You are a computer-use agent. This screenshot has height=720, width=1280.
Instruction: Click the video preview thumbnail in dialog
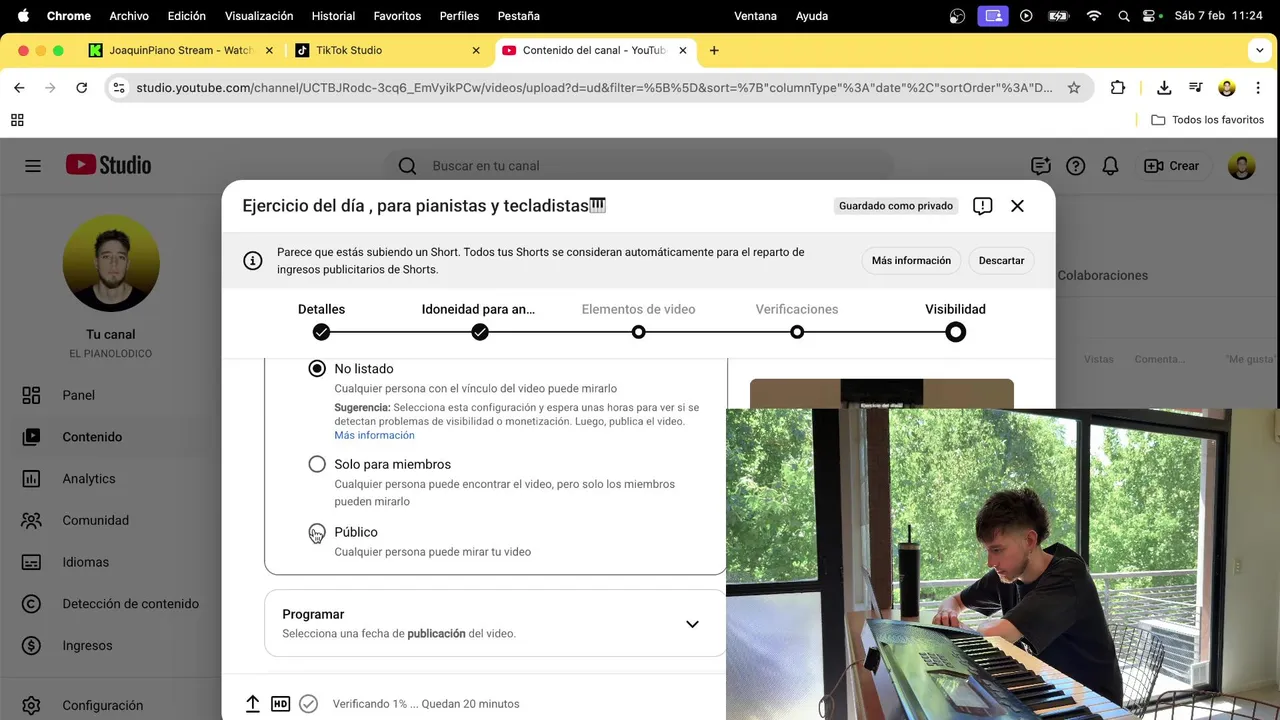click(882, 394)
